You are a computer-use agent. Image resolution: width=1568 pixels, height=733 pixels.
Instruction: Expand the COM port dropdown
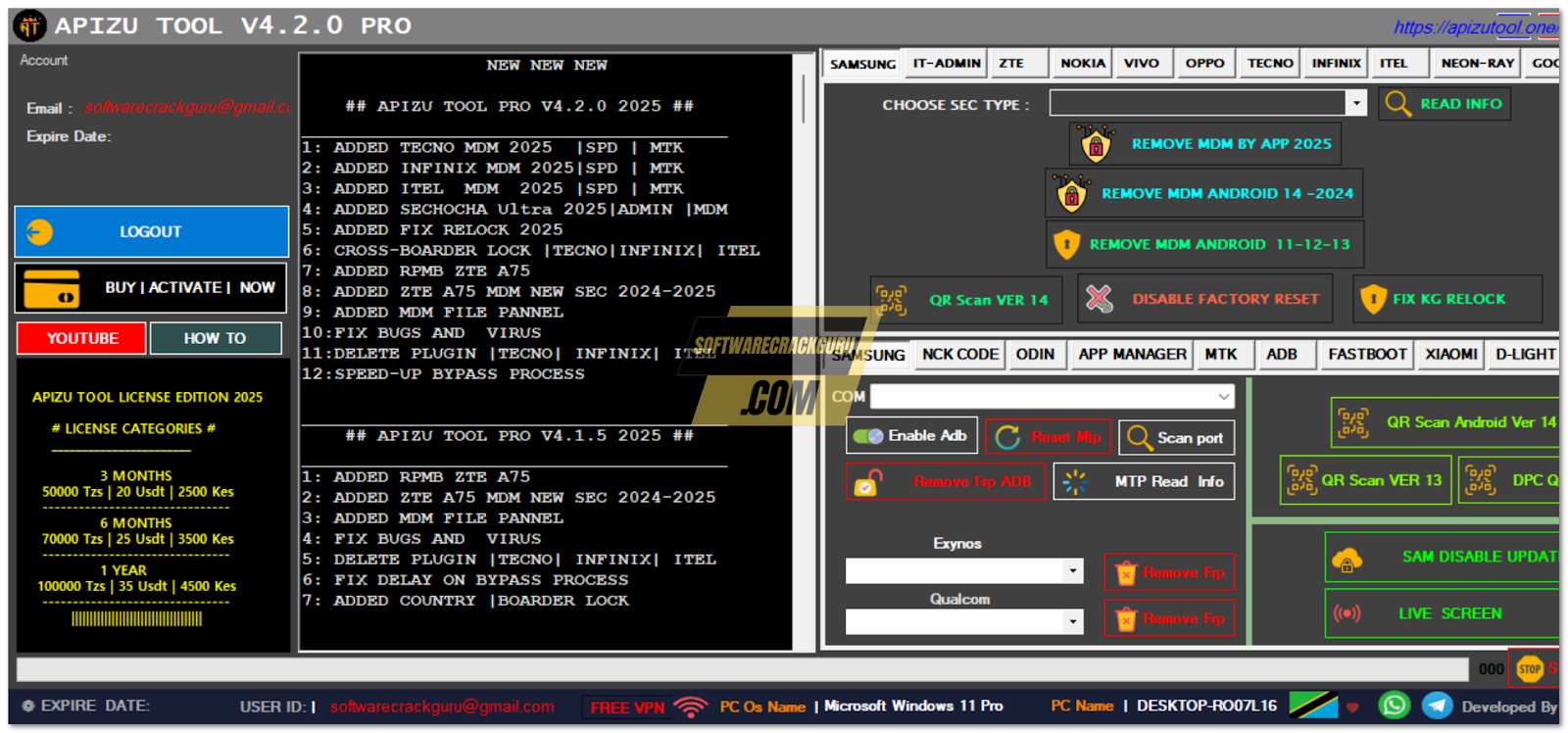[x=1224, y=397]
